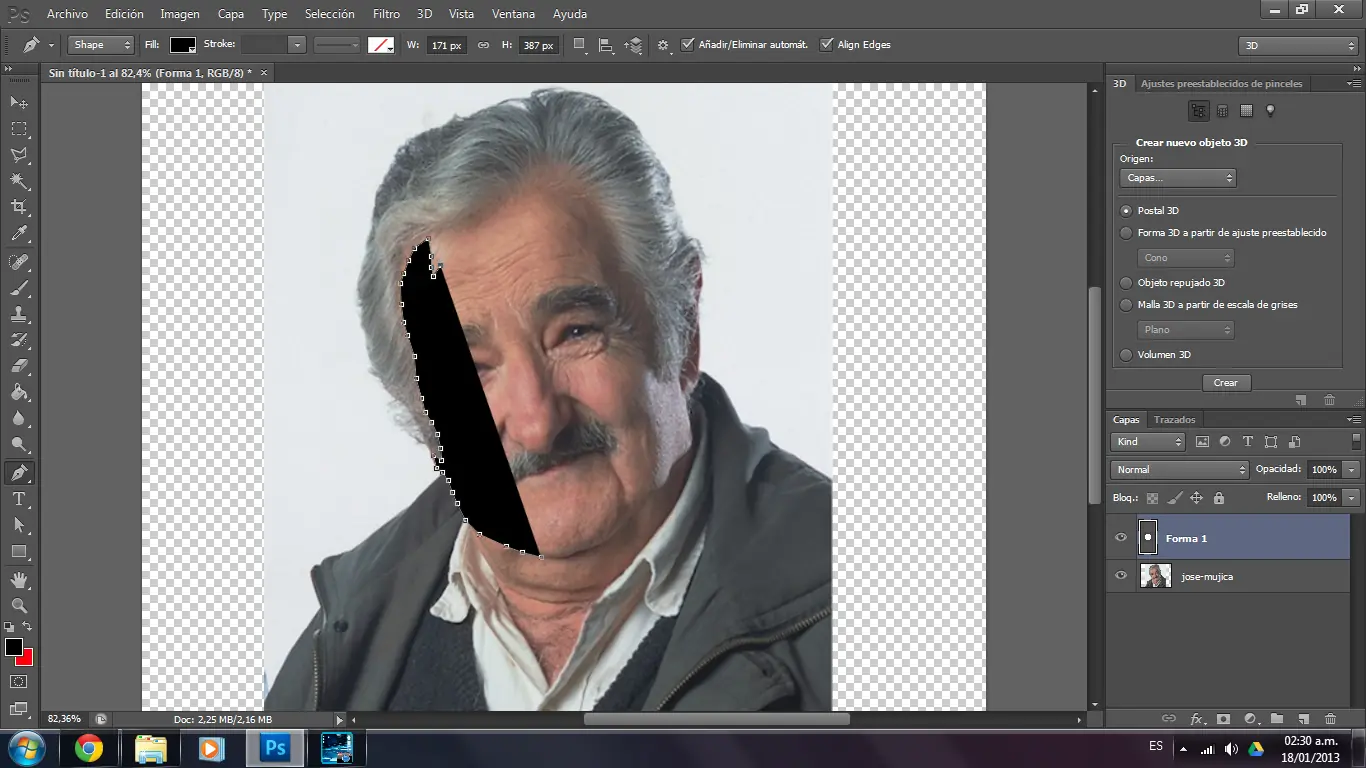Add a layer mask

point(1224,719)
